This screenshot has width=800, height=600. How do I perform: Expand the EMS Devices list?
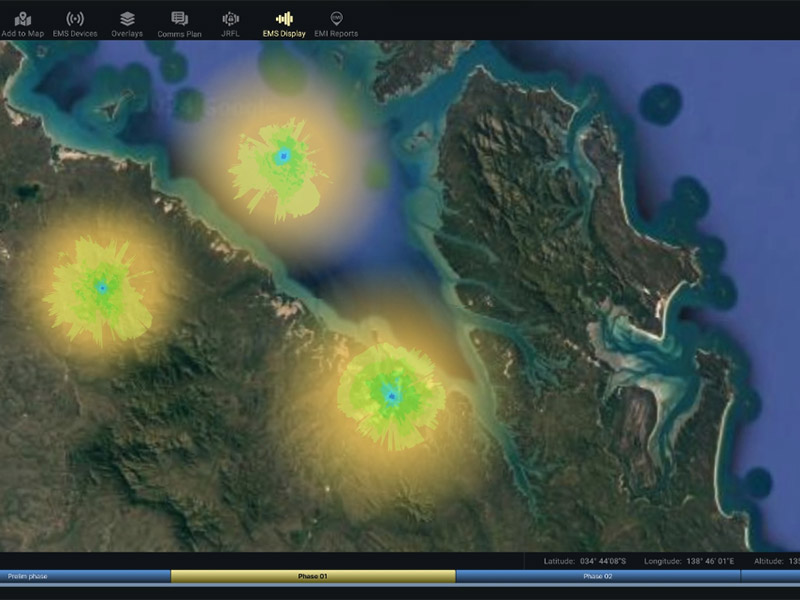[73, 20]
